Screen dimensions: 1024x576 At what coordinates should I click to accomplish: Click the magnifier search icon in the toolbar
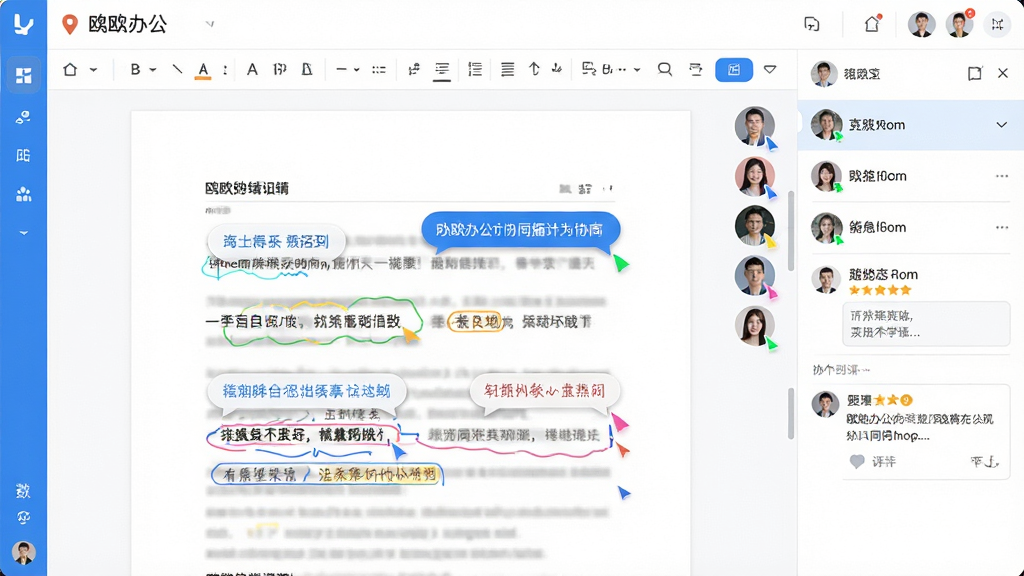point(665,69)
